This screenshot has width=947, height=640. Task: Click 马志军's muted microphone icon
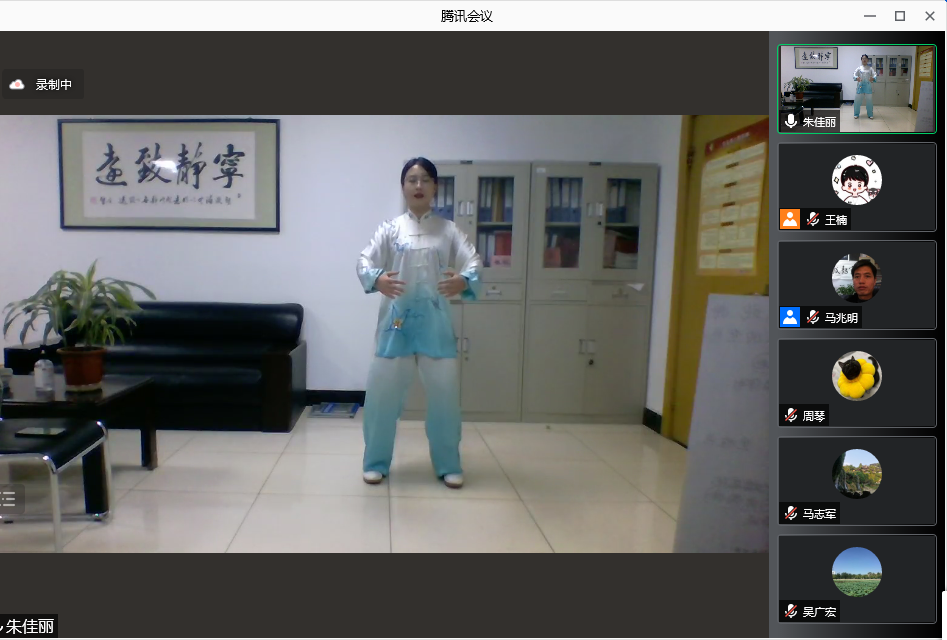[x=791, y=513]
